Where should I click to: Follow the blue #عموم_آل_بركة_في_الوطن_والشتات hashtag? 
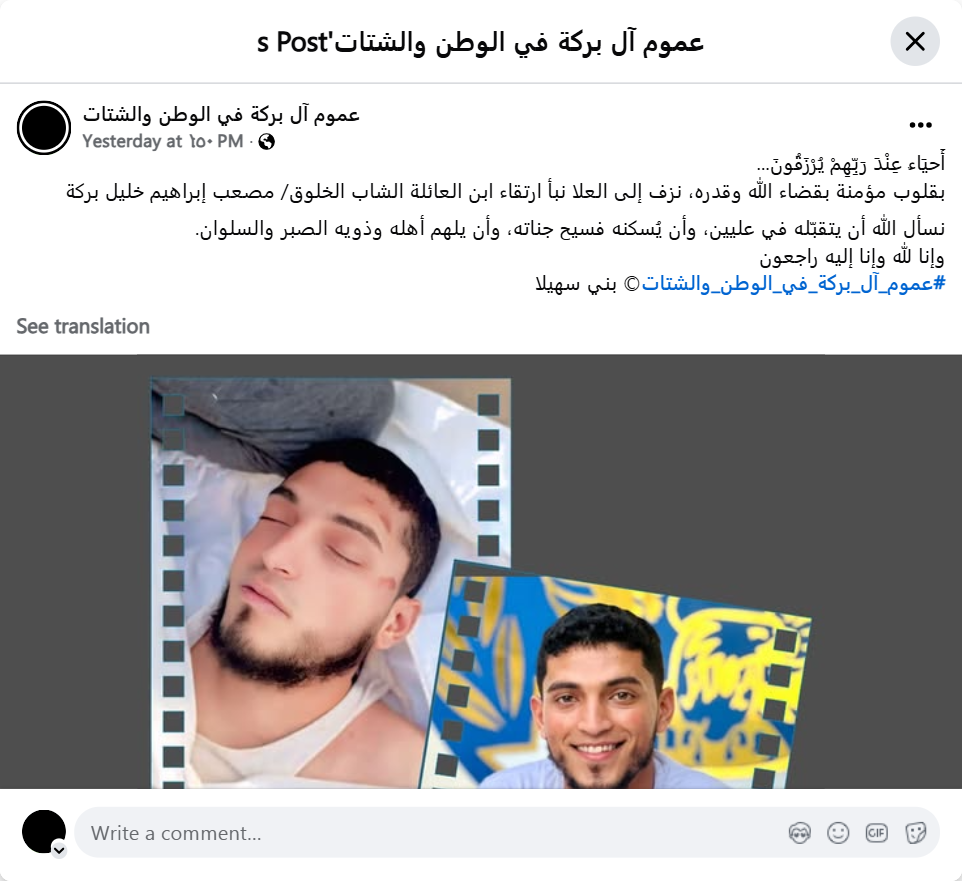coord(793,283)
